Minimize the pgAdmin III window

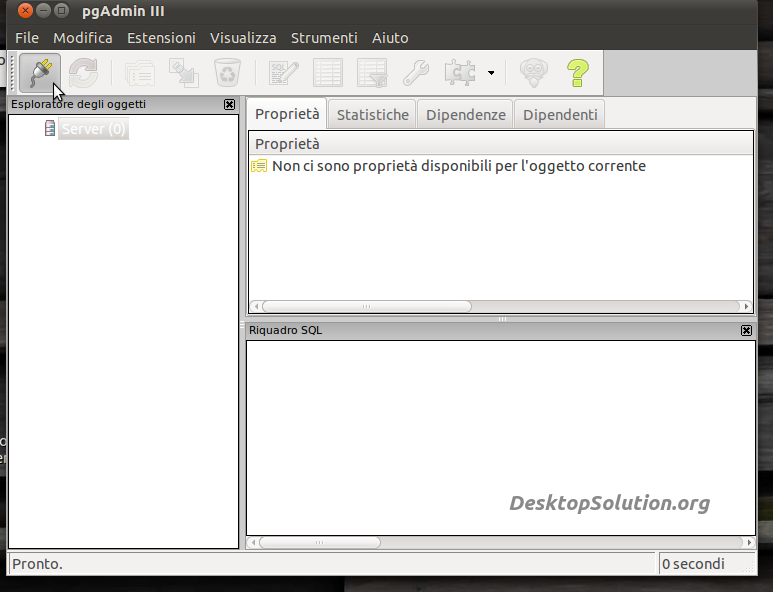click(x=43, y=10)
